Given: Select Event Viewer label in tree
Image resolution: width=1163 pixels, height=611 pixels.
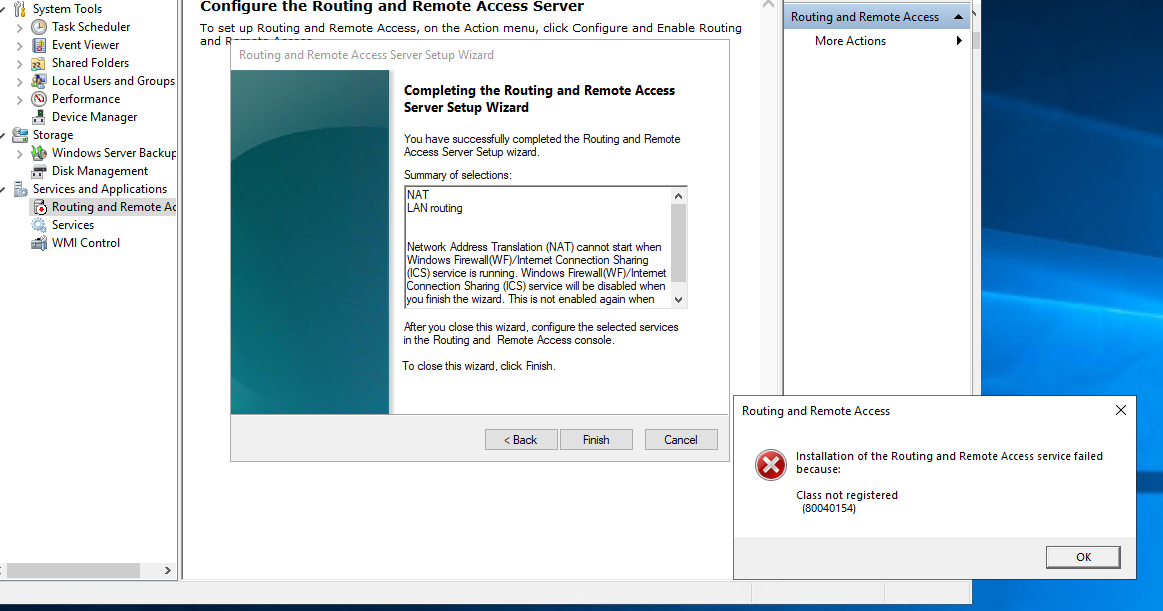Looking at the screenshot, I should pos(85,44).
